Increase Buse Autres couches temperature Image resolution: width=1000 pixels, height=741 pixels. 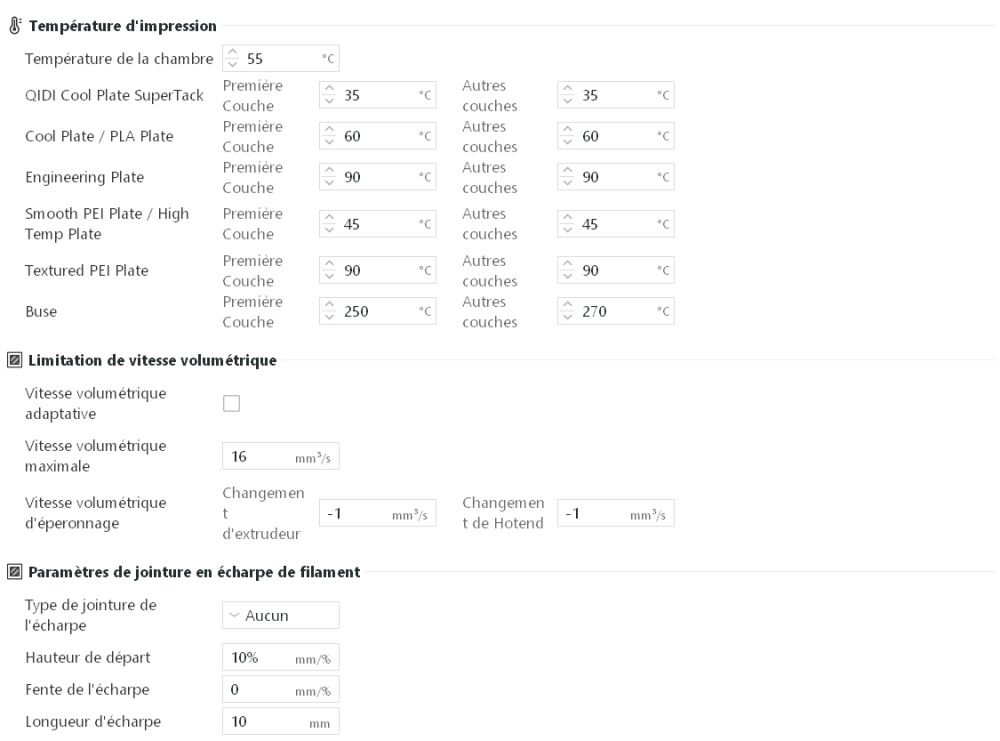click(x=565, y=305)
